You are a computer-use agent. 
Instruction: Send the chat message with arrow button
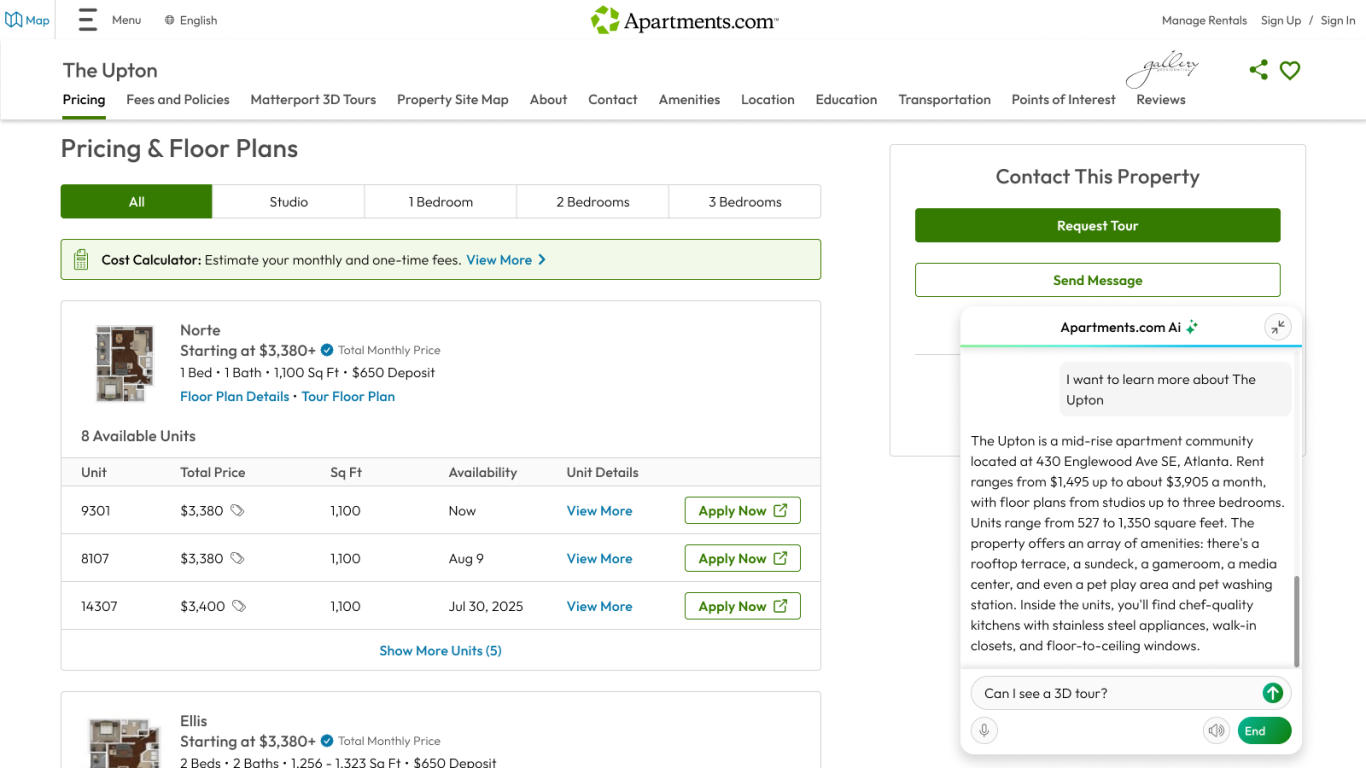[1272, 693]
